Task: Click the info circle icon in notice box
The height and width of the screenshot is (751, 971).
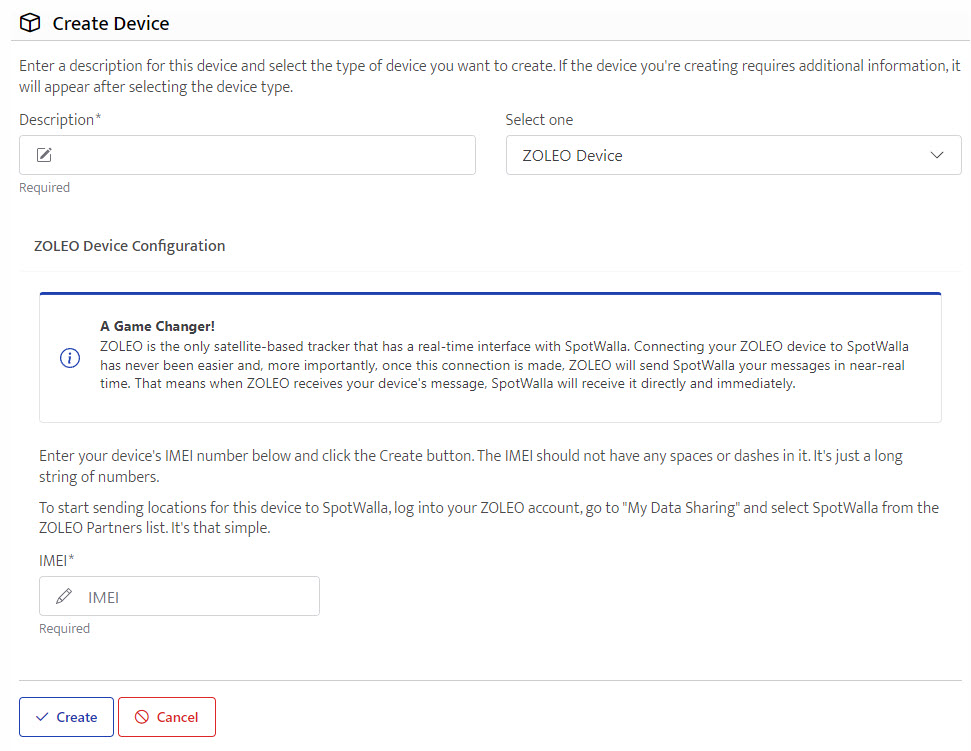Action: tap(70, 358)
